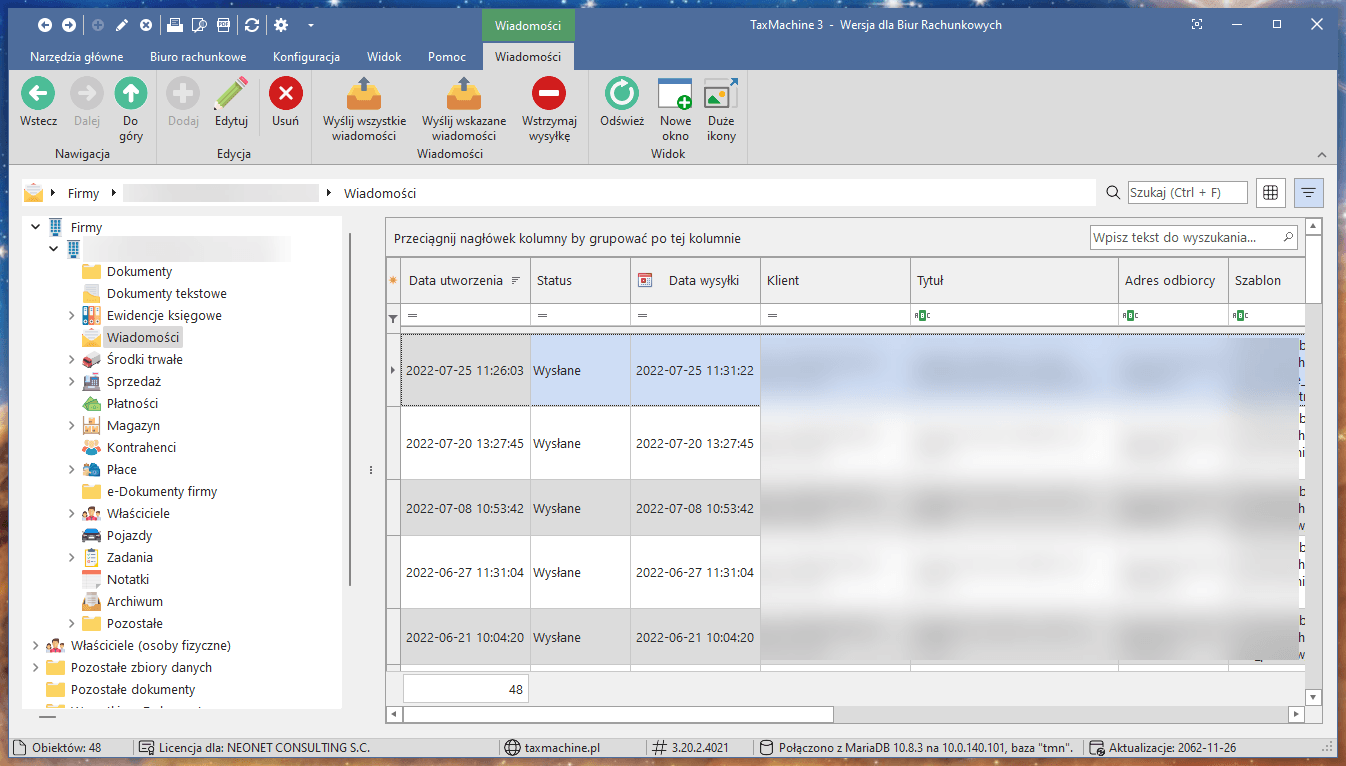Expand the Ewidencje księgowe tree node
Image resolution: width=1346 pixels, height=766 pixels.
[x=72, y=316]
